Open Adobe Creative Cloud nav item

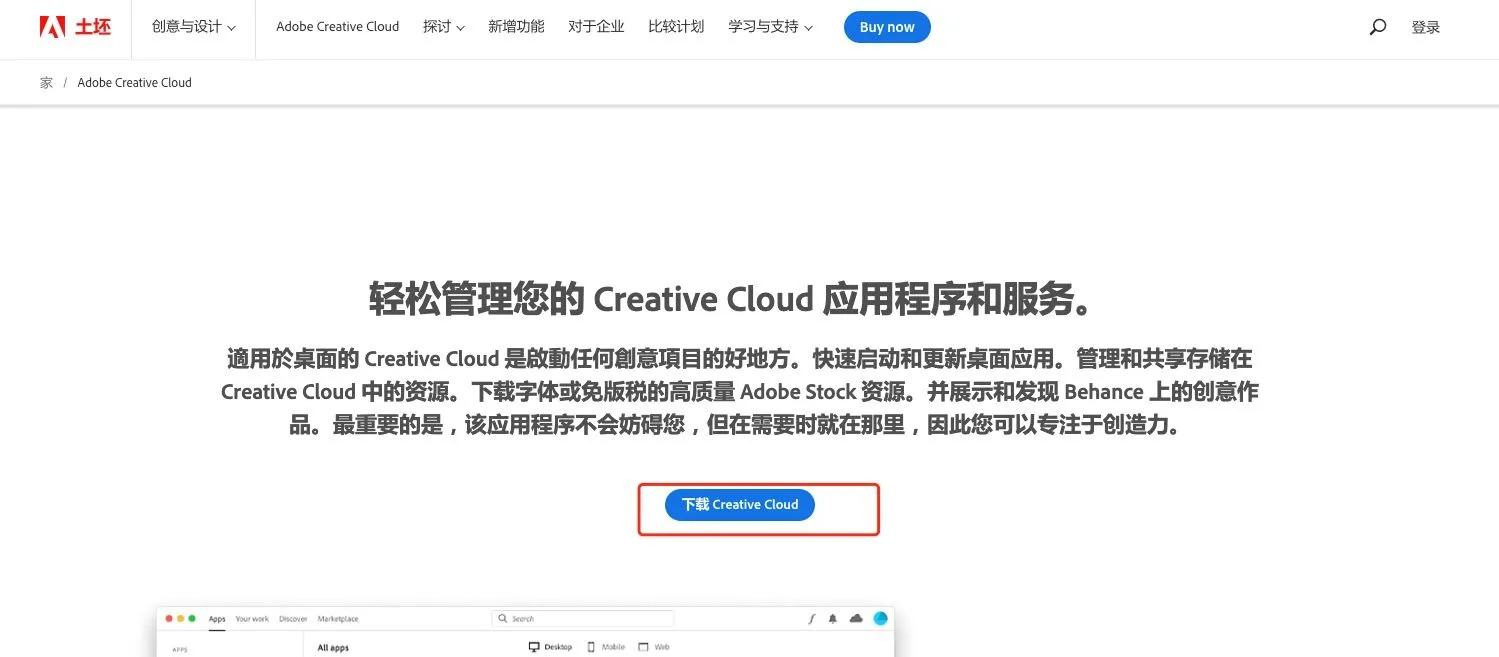(338, 27)
